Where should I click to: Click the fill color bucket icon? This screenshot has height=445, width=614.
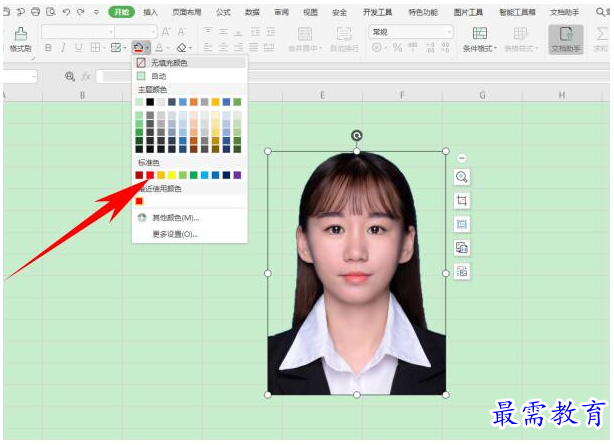138,48
